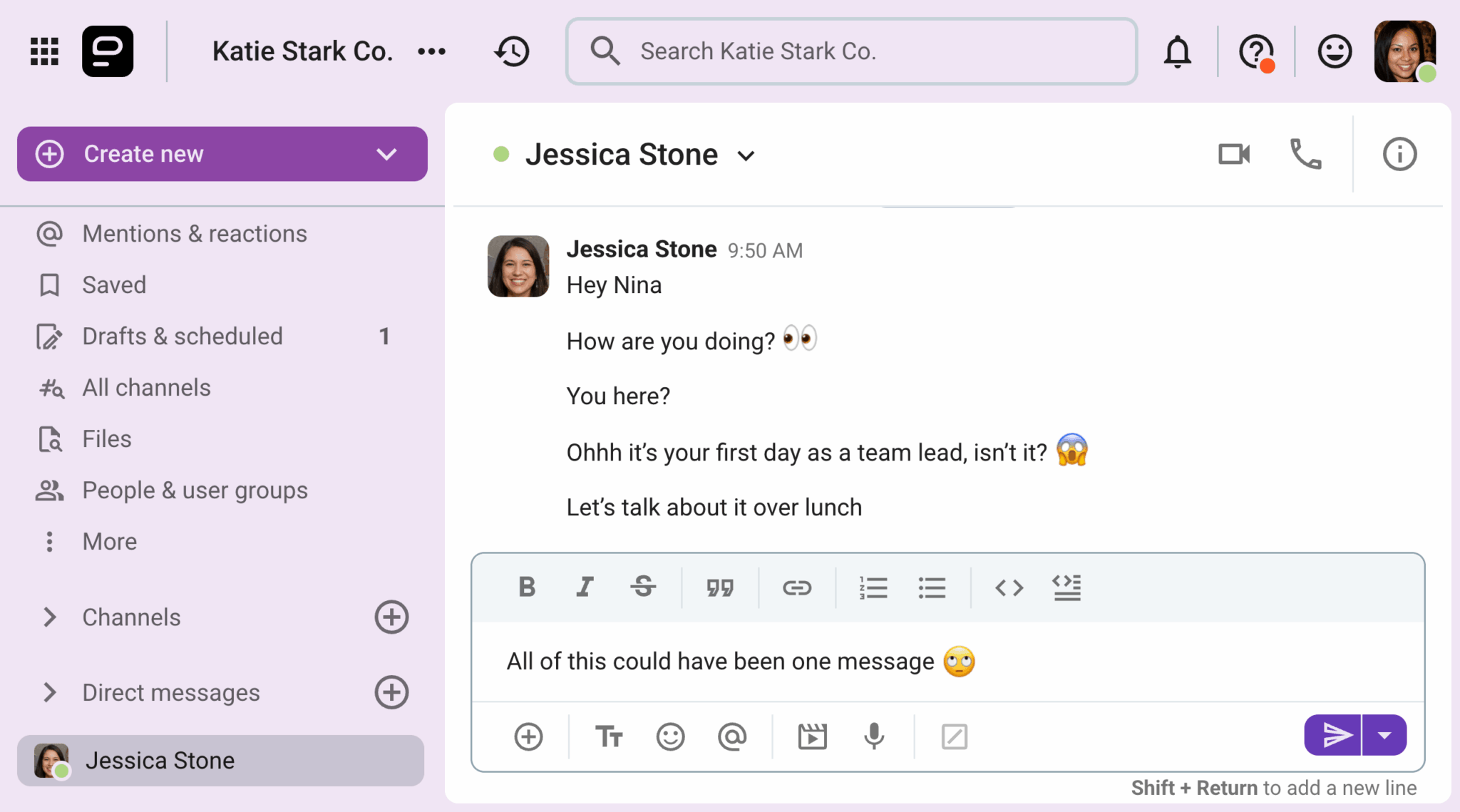Expand the Direct messages section
1460x812 pixels.
click(x=49, y=692)
